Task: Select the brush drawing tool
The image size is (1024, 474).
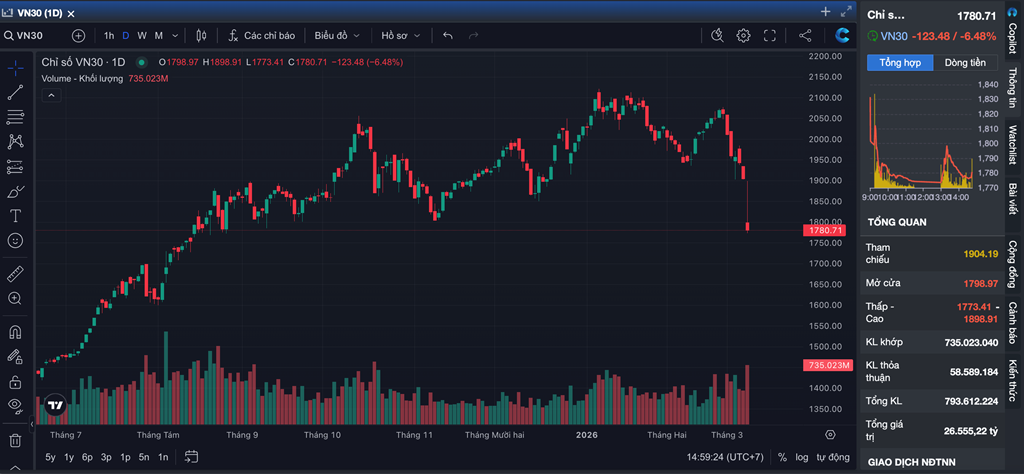Action: (15, 191)
